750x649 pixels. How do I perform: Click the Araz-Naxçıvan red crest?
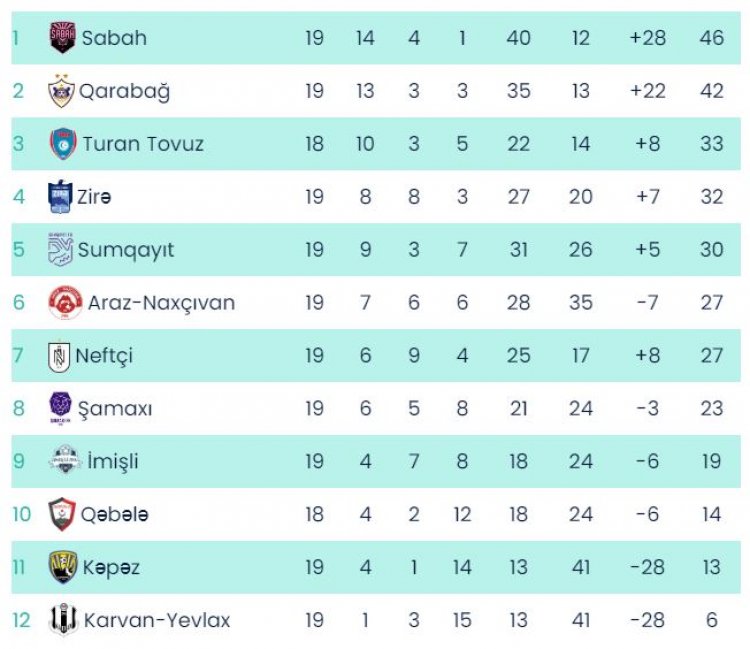pyautogui.click(x=64, y=302)
